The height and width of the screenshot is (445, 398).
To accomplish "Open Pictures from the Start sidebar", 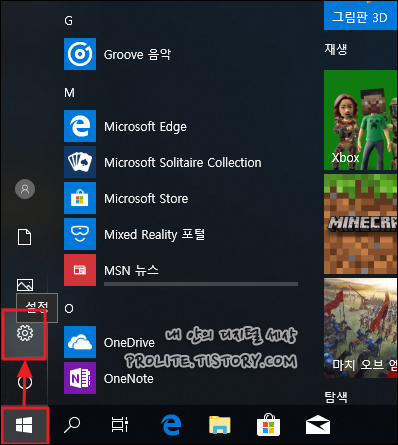I will (25, 285).
